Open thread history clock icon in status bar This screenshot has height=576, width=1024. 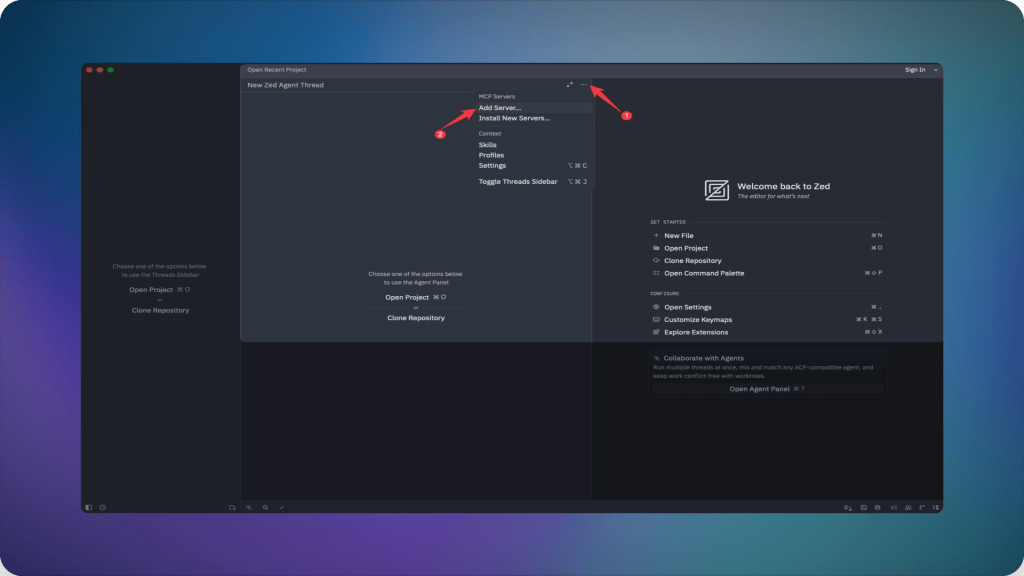[x=103, y=507]
